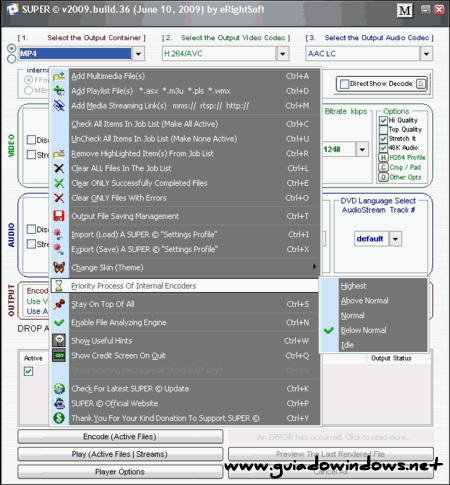This screenshot has width=450, height=485.
Task: Click the M button in title bar
Action: (405, 11)
